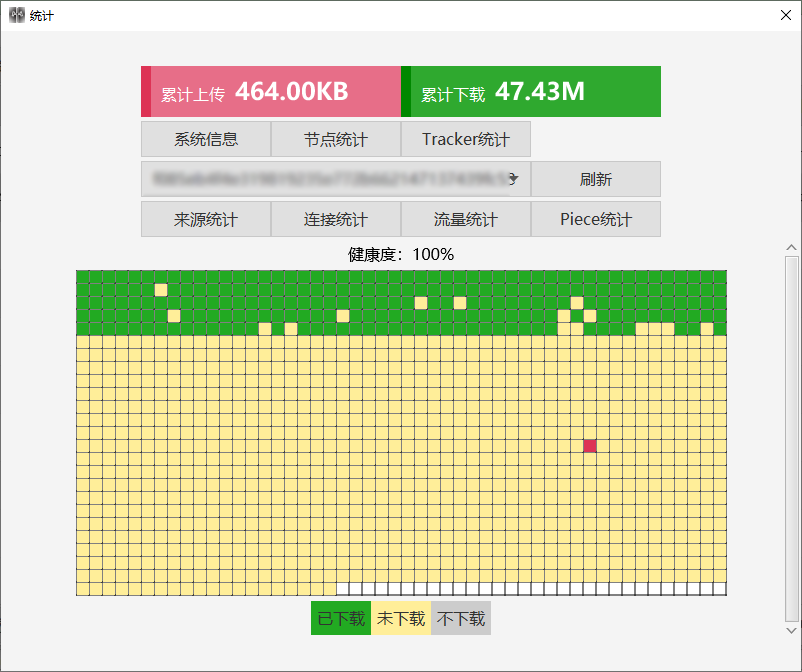Open the 连接统计 view

click(x=336, y=219)
